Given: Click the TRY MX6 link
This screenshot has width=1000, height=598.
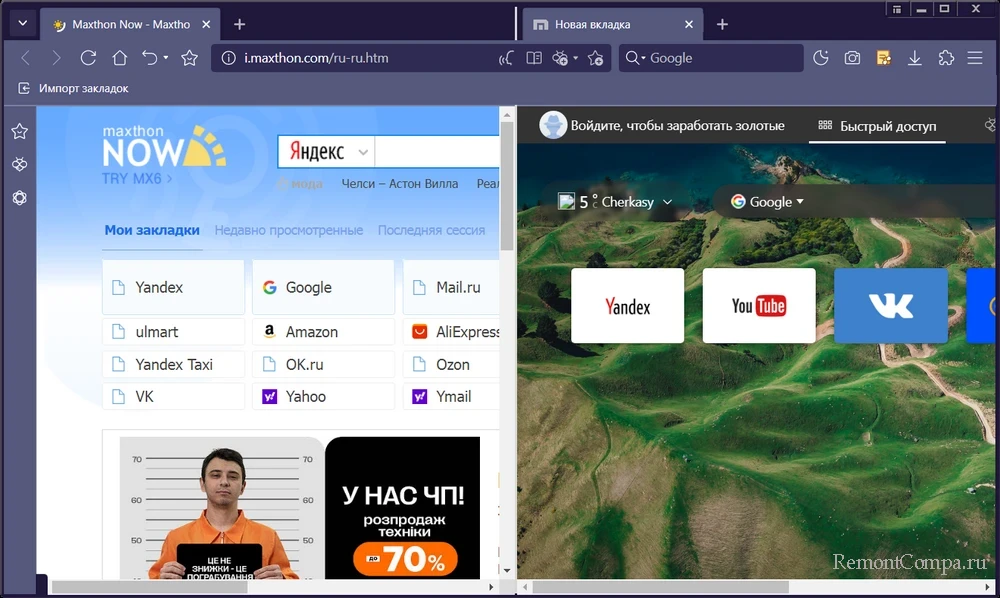Looking at the screenshot, I should [x=136, y=179].
